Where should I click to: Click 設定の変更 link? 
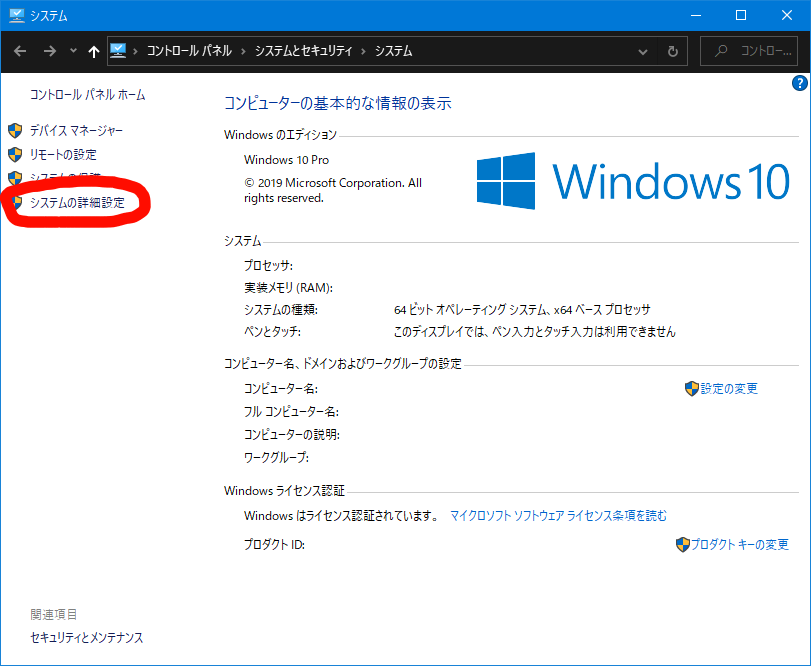click(729, 388)
